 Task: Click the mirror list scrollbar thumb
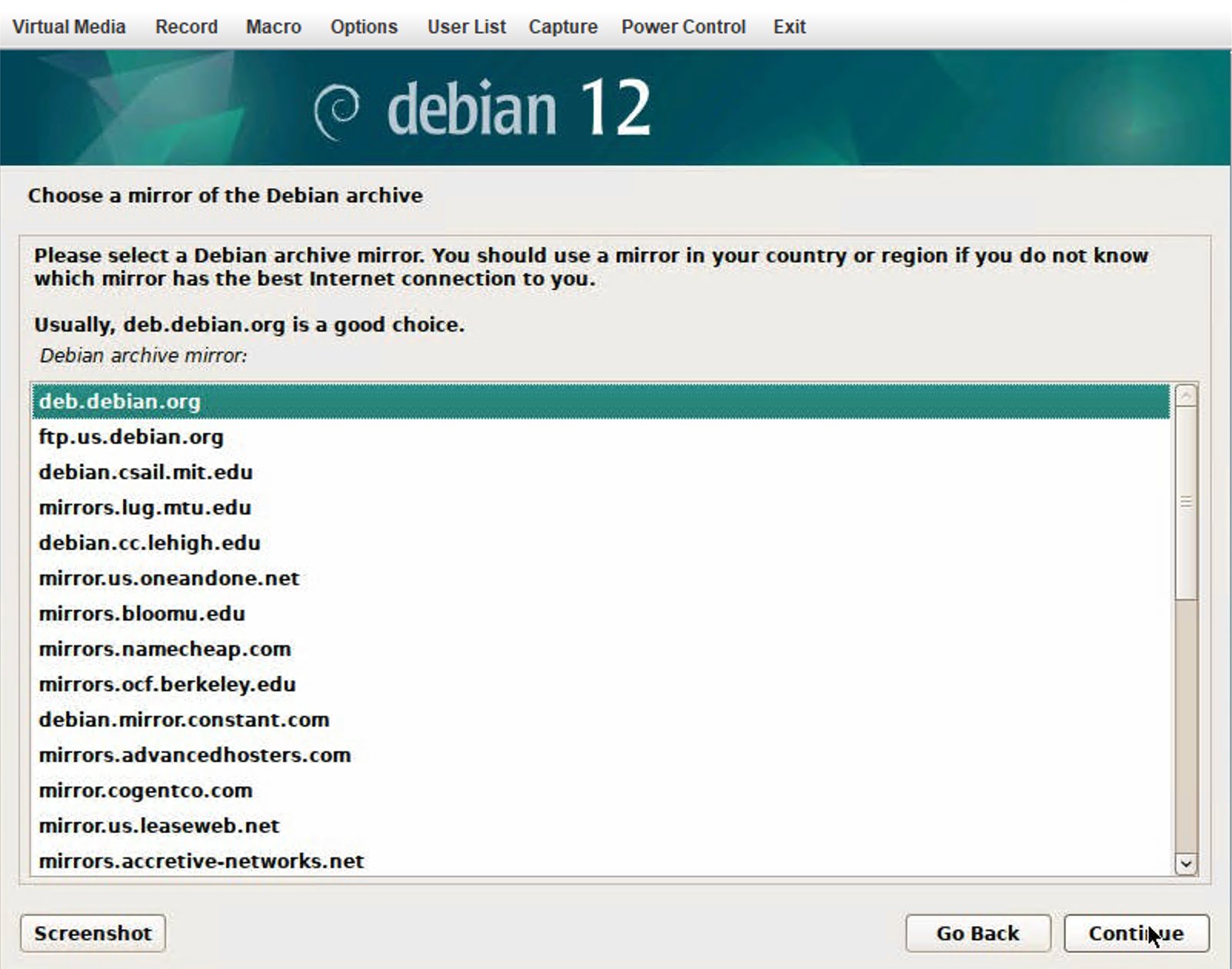coord(1186,501)
